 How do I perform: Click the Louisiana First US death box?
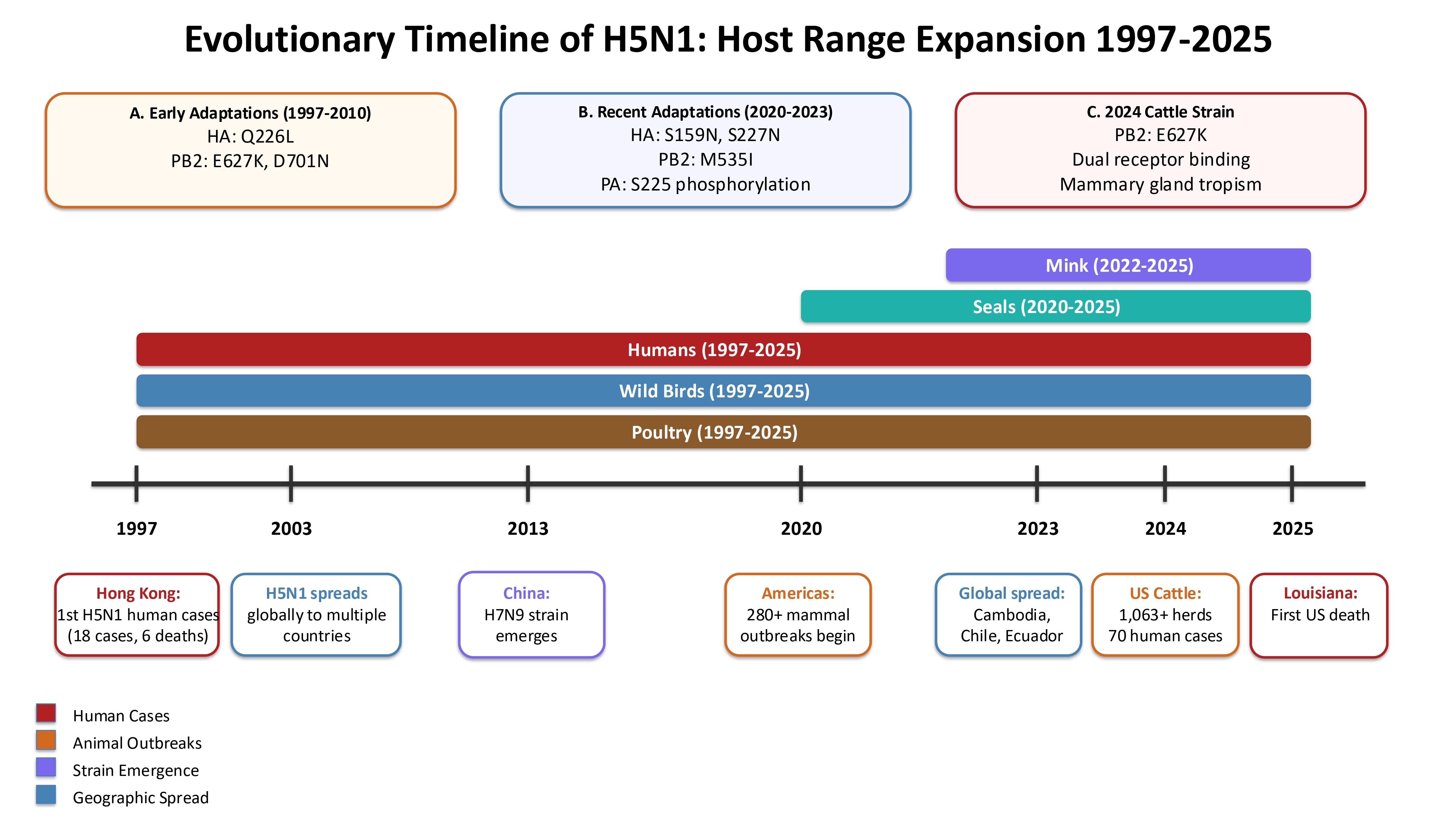point(1319,615)
